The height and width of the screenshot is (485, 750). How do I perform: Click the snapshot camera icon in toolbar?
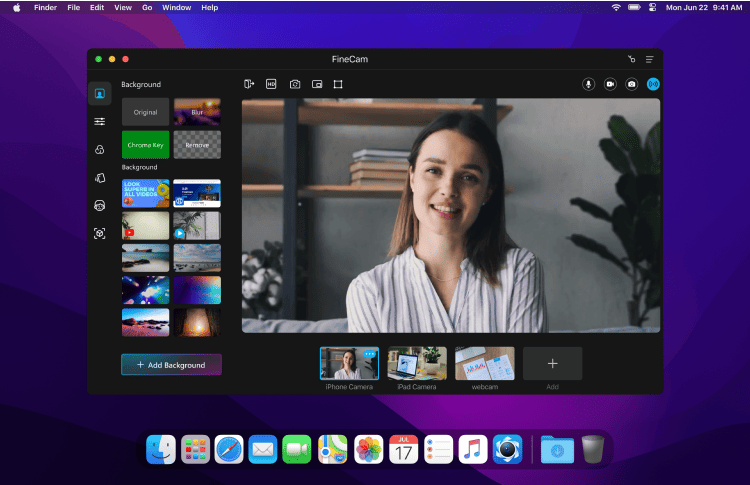(x=295, y=84)
